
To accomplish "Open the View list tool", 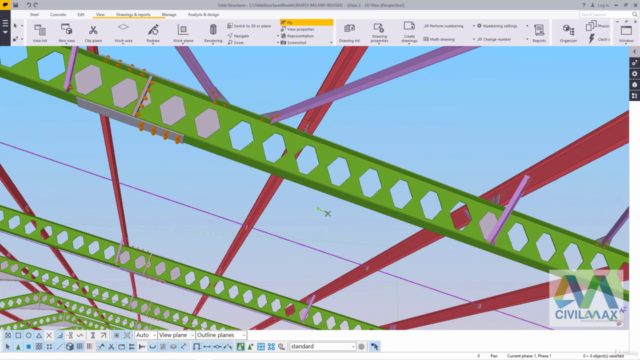I will click(x=40, y=33).
